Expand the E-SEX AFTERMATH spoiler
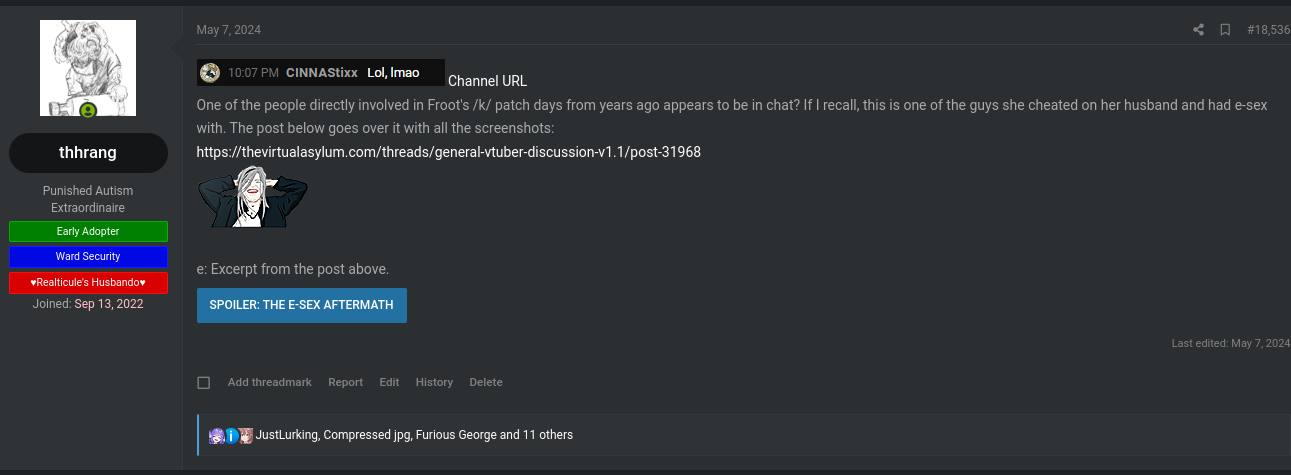Screen dimensions: 1291x475 [302, 305]
